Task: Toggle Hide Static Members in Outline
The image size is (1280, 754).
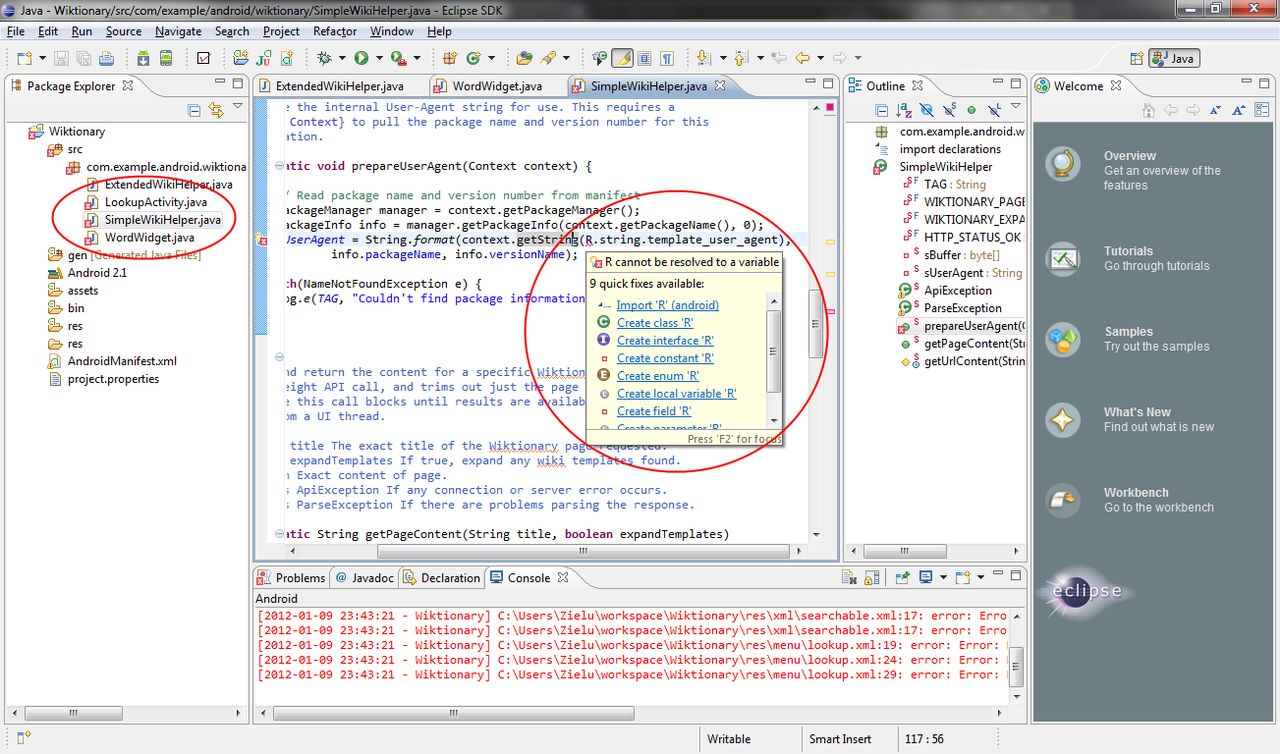Action: click(x=949, y=110)
